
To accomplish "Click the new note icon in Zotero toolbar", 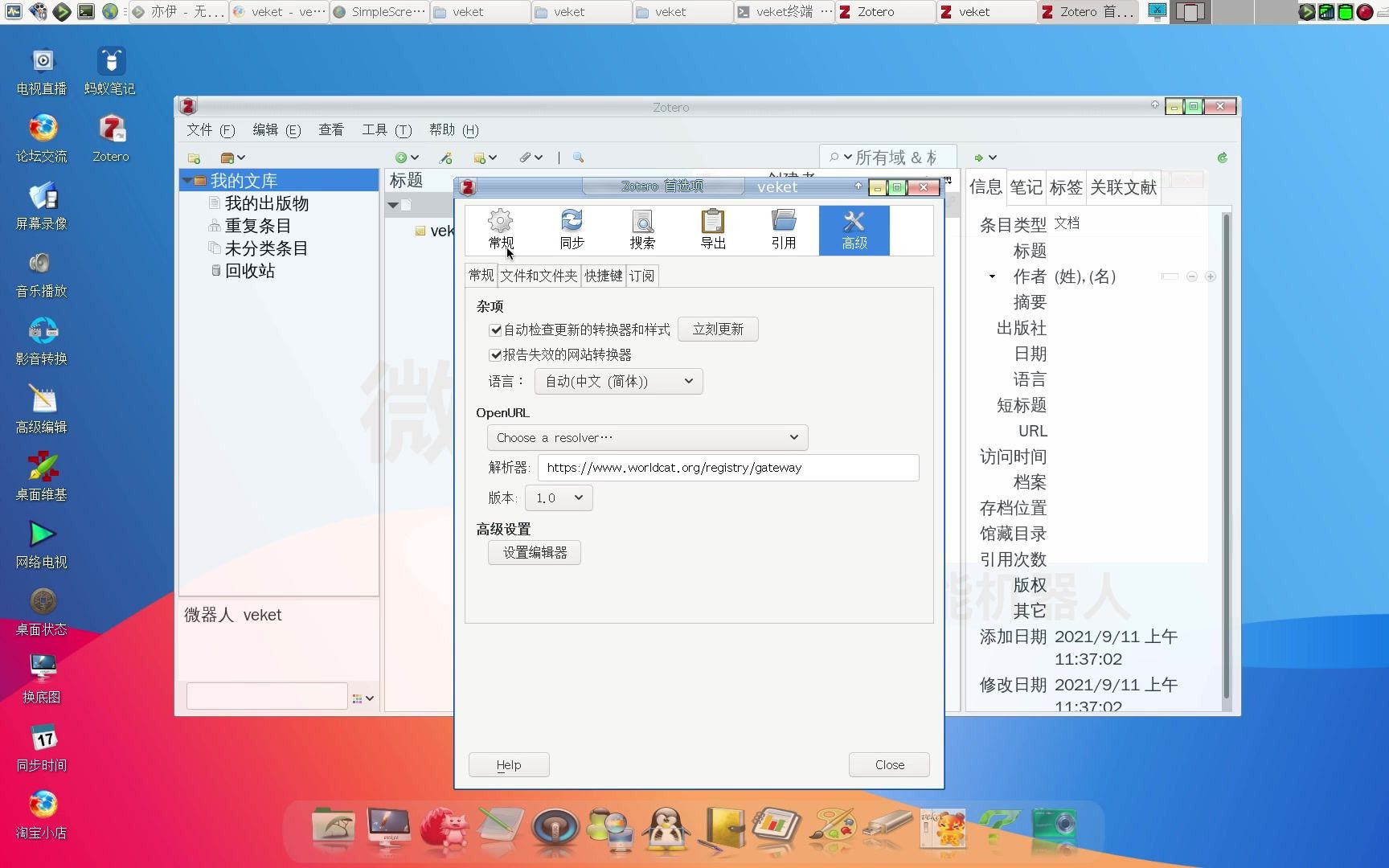I will point(486,158).
